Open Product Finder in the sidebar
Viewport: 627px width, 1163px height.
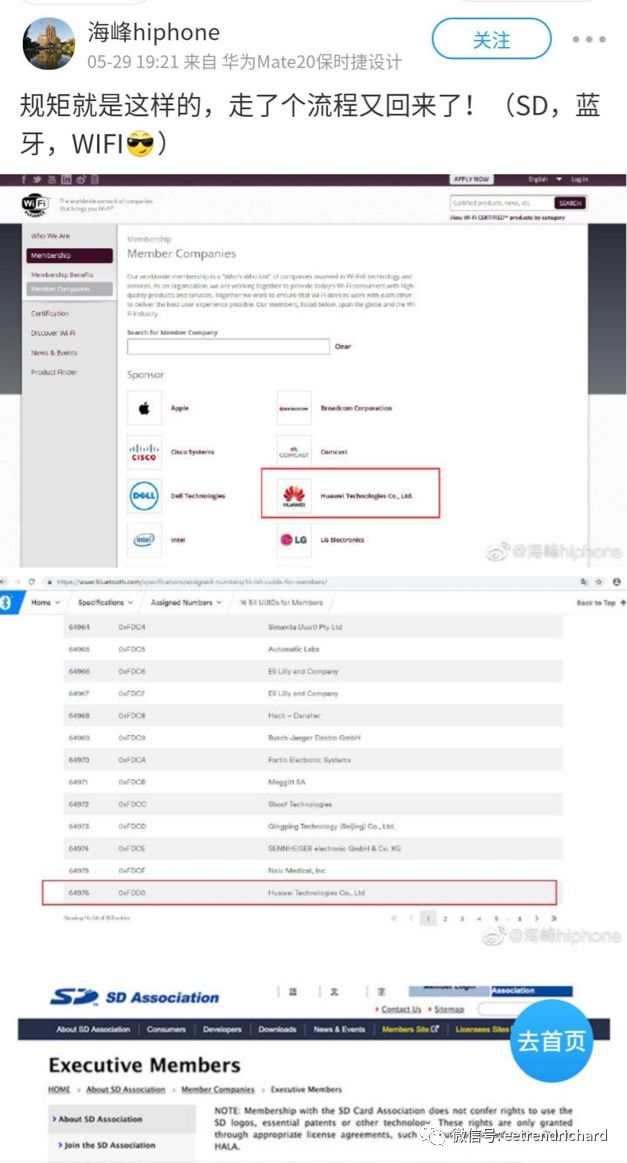pos(53,372)
